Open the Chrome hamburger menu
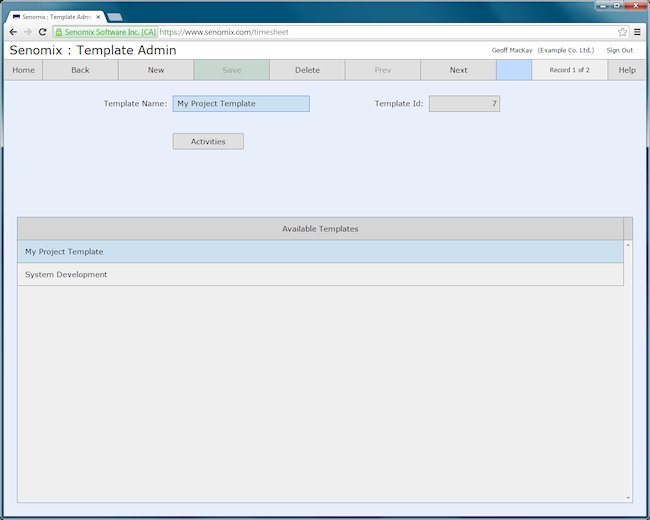The width and height of the screenshot is (650, 520). click(638, 32)
